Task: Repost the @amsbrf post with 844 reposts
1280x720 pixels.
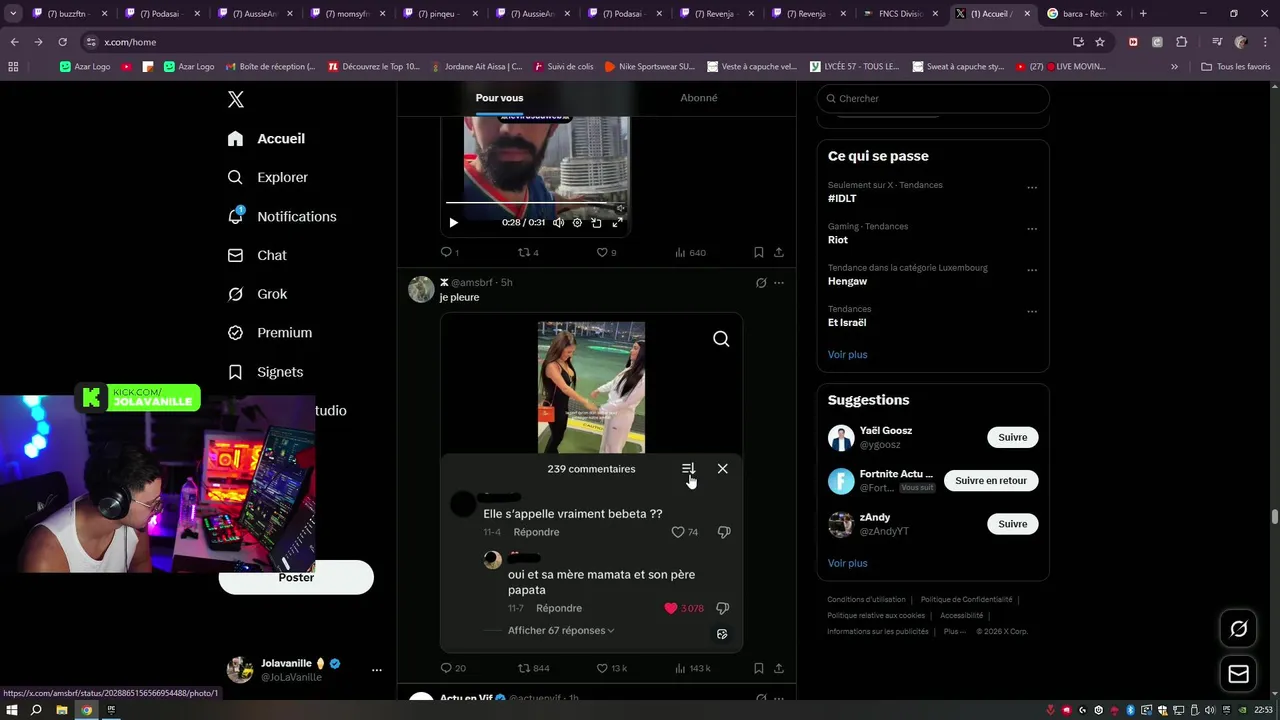Action: point(533,668)
